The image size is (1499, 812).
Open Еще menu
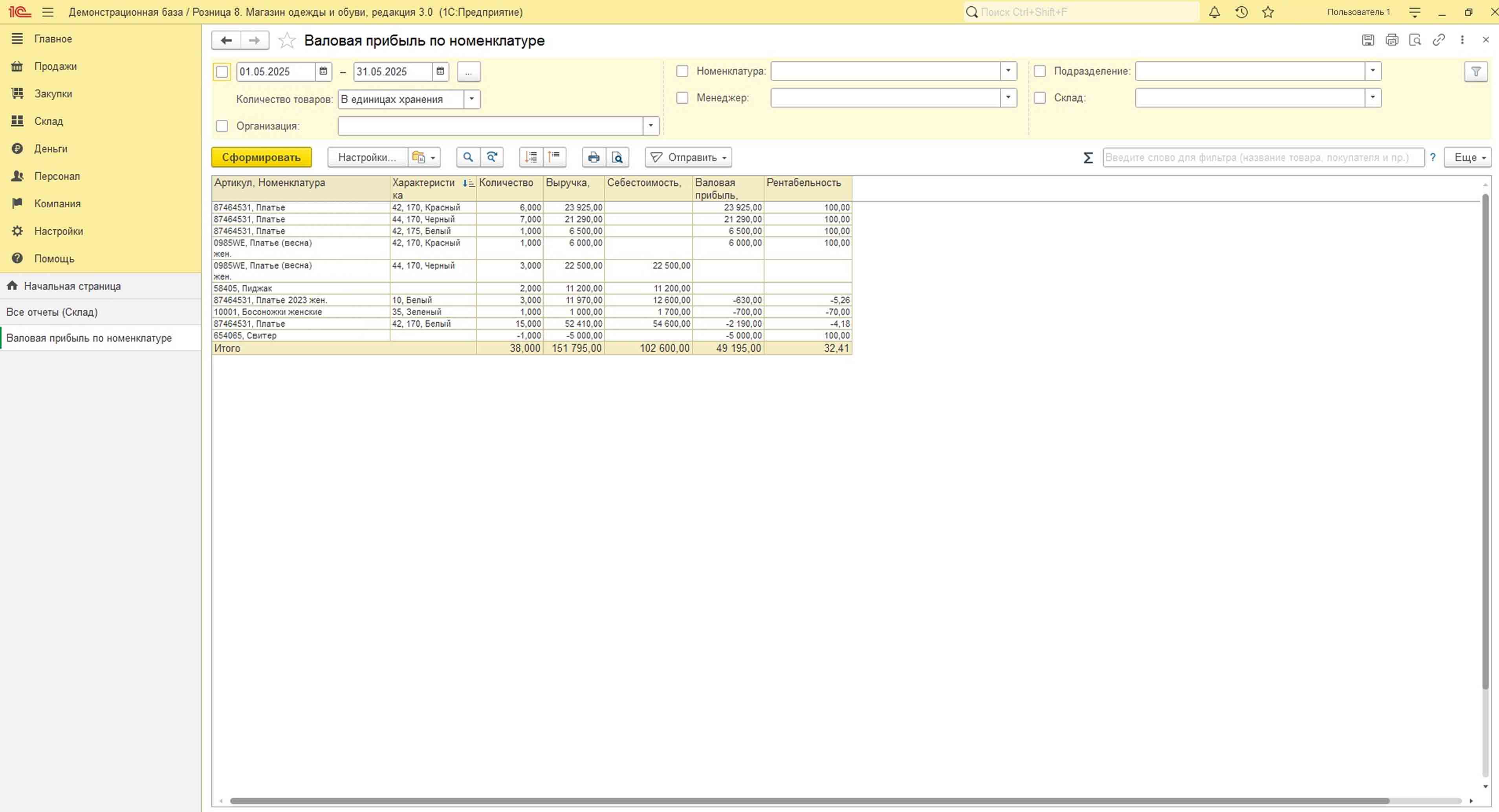pyautogui.click(x=1467, y=157)
